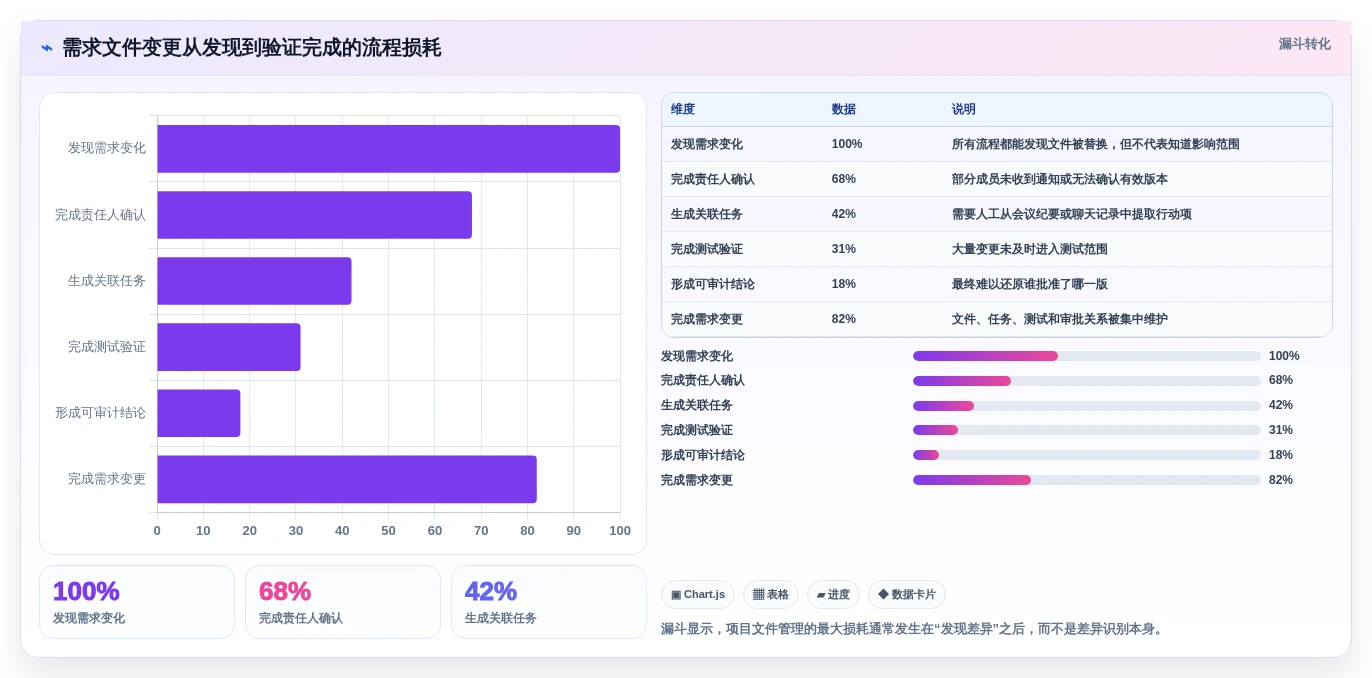The height and width of the screenshot is (678, 1372).
Task: Click the 生成关联任务 chart bar
Action: click(x=254, y=281)
